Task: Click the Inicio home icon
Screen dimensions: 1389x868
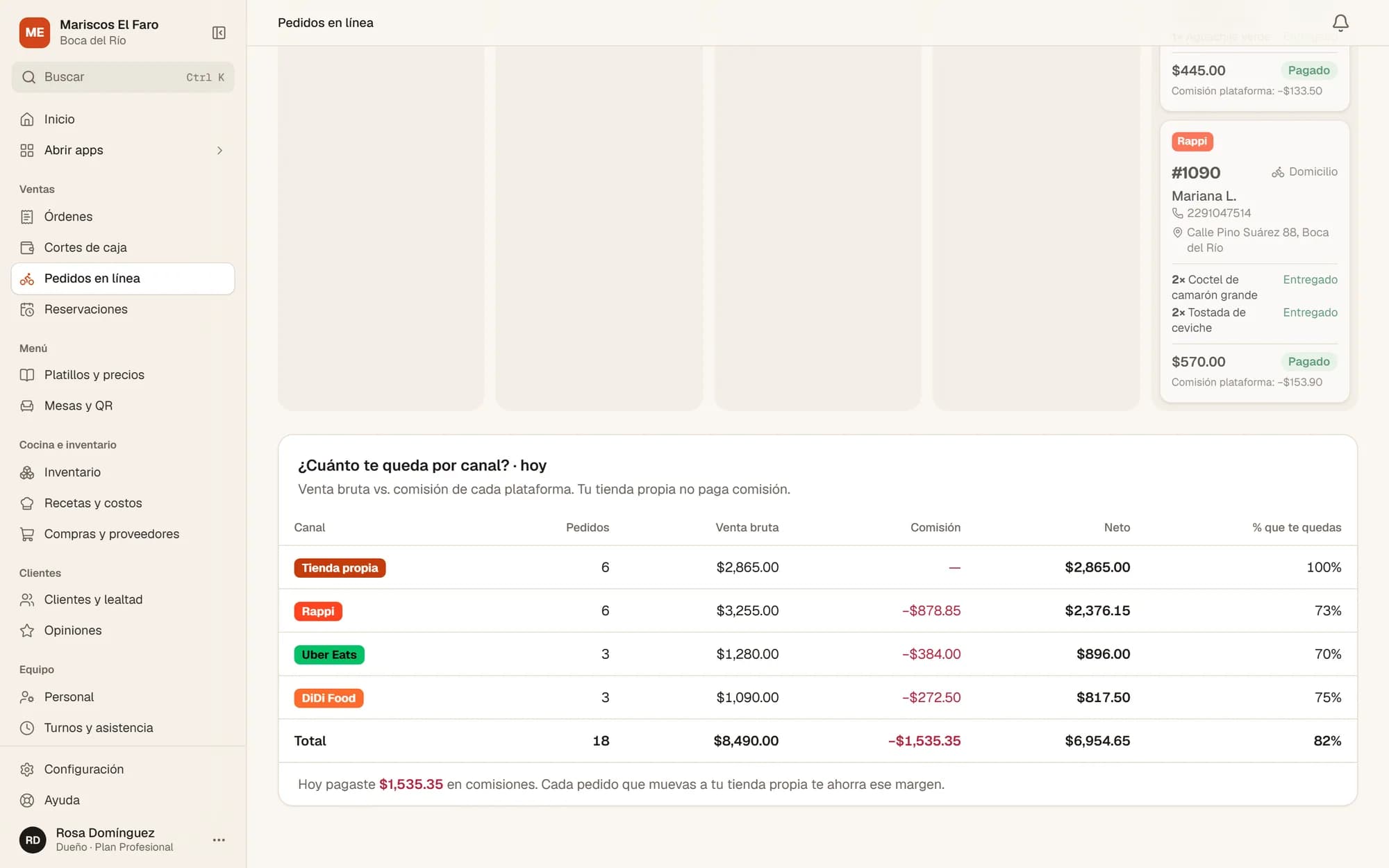Action: [x=27, y=119]
